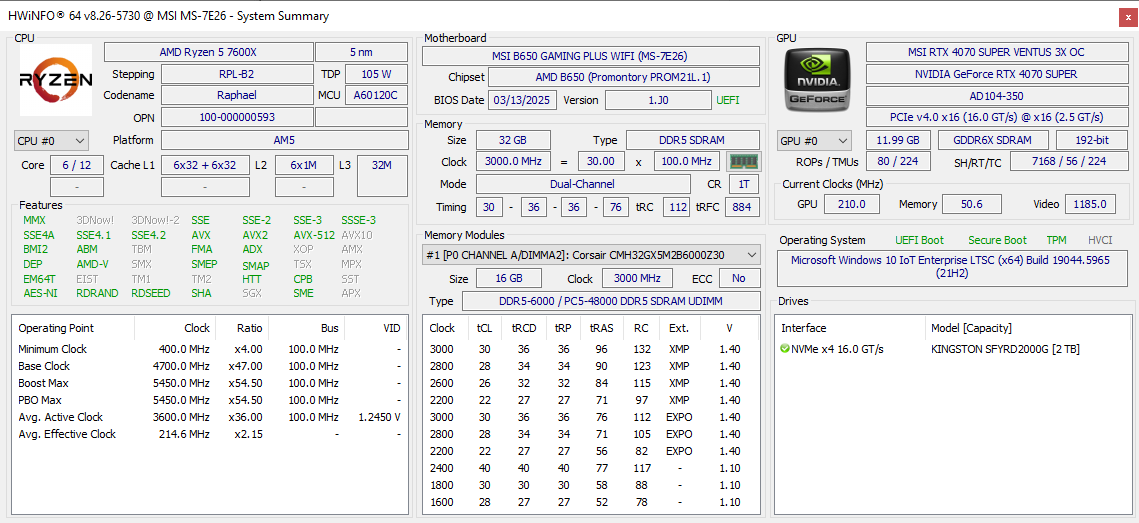Click the PCIe v4.0 x16 link field

(x=997, y=117)
